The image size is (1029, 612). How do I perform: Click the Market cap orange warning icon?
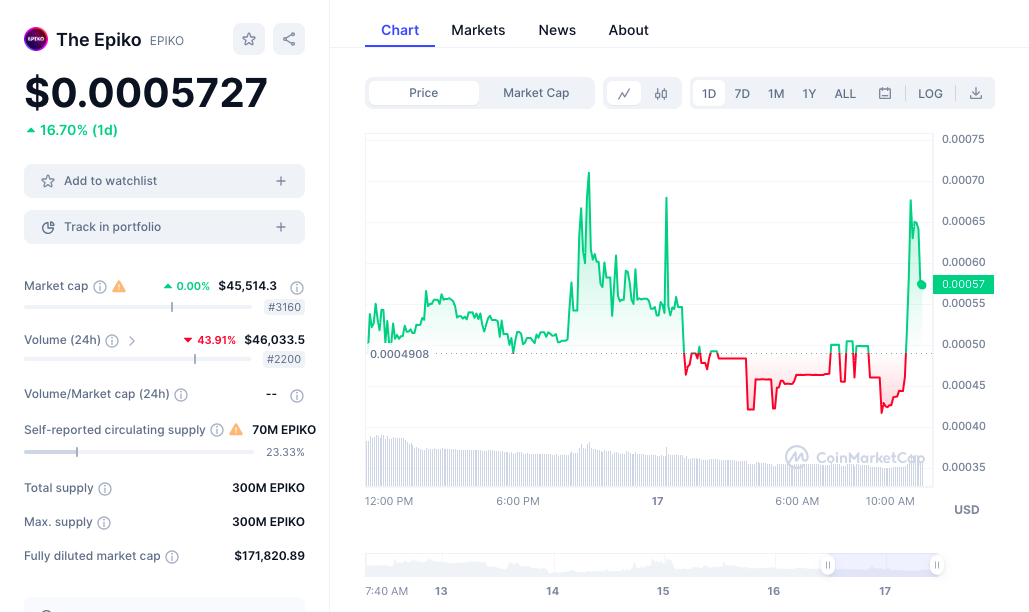119,286
